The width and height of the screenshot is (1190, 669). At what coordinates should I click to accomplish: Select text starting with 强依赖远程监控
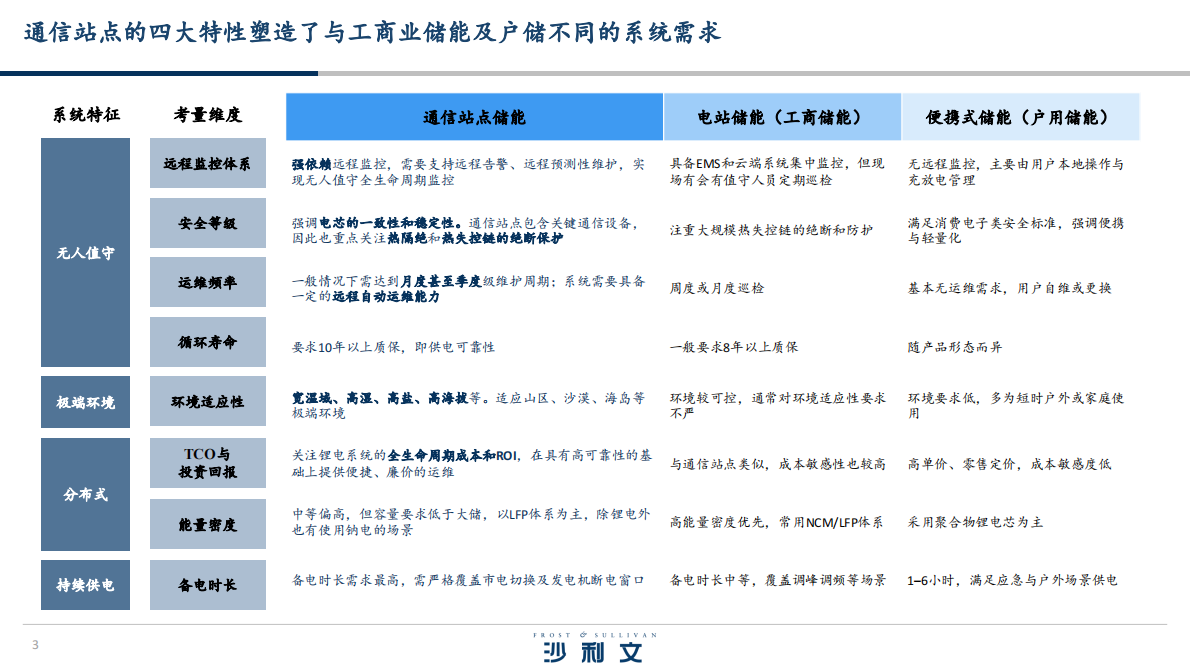468,172
